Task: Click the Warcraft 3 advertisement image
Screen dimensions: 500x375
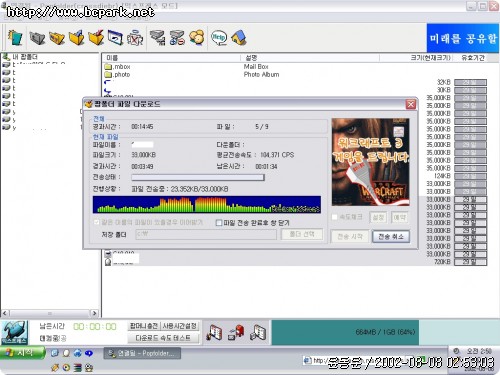Action: click(370, 162)
